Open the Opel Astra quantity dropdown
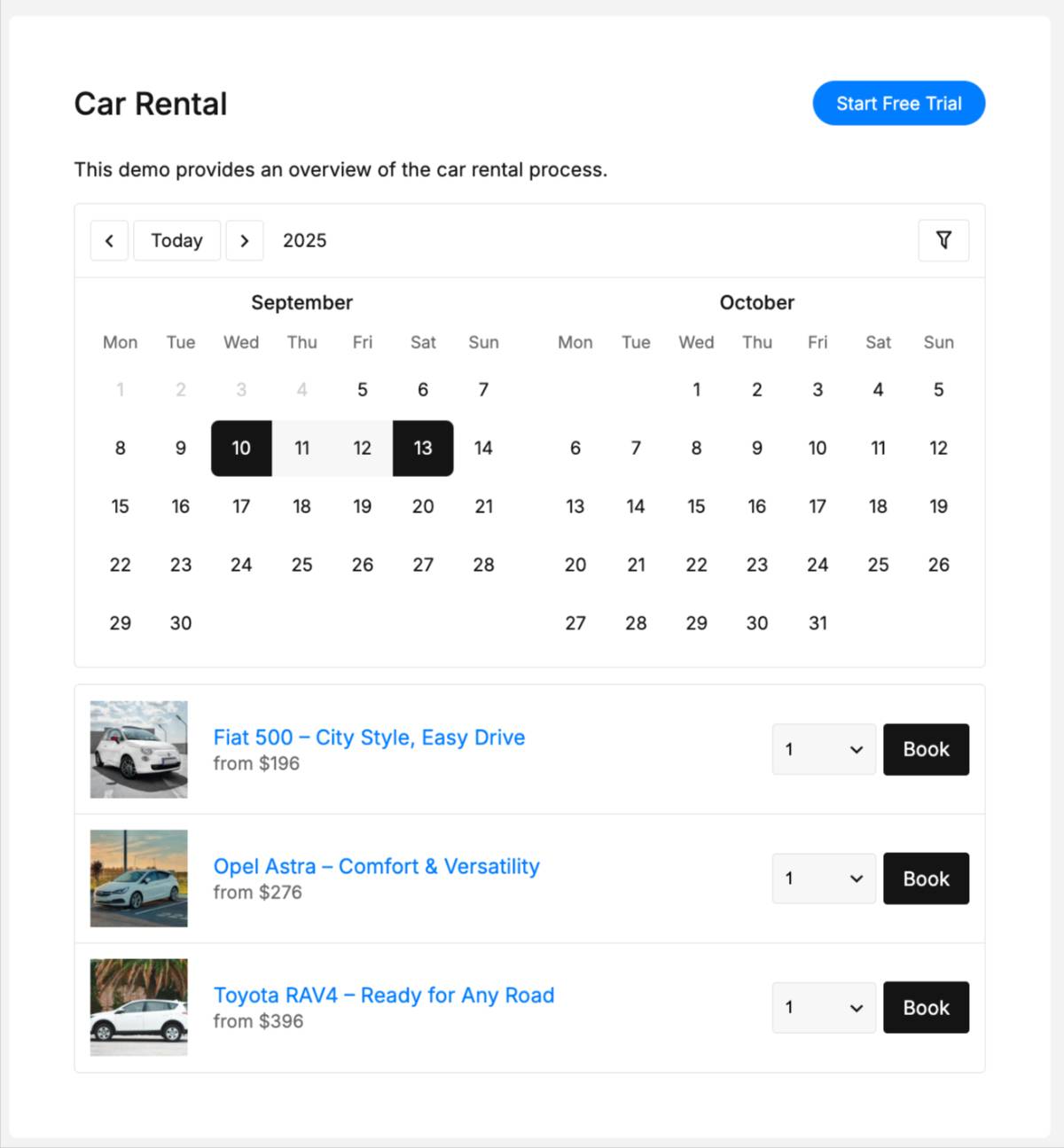1064x1148 pixels. [823, 879]
